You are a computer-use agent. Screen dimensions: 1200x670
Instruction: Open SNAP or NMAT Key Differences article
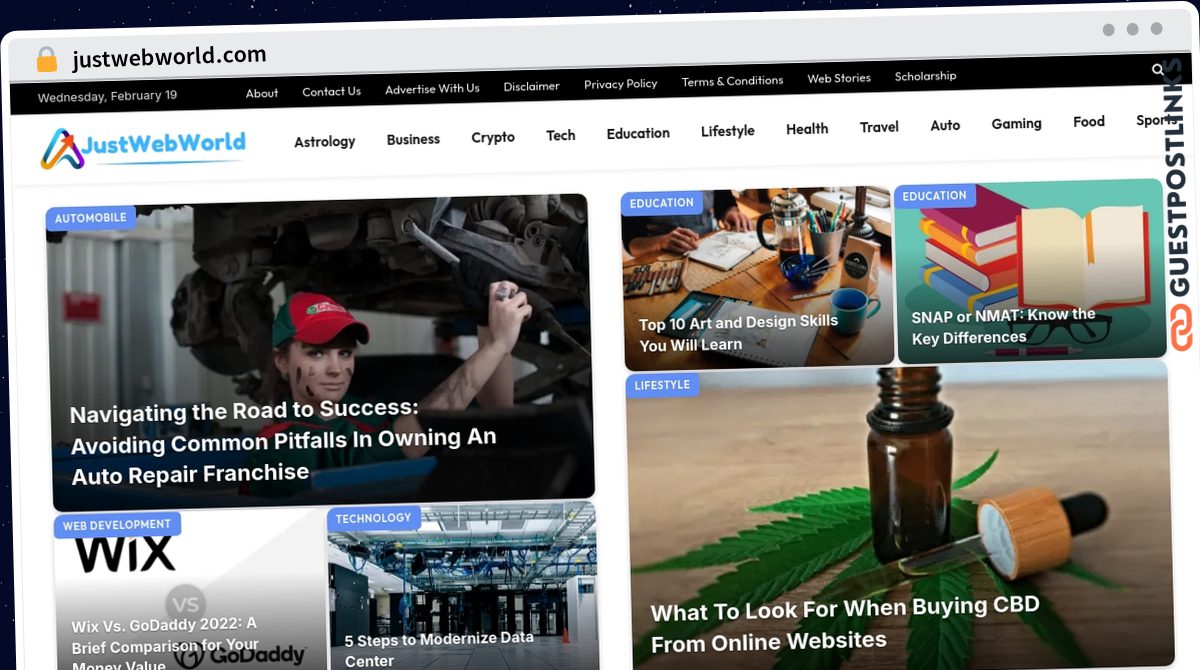coord(1004,326)
